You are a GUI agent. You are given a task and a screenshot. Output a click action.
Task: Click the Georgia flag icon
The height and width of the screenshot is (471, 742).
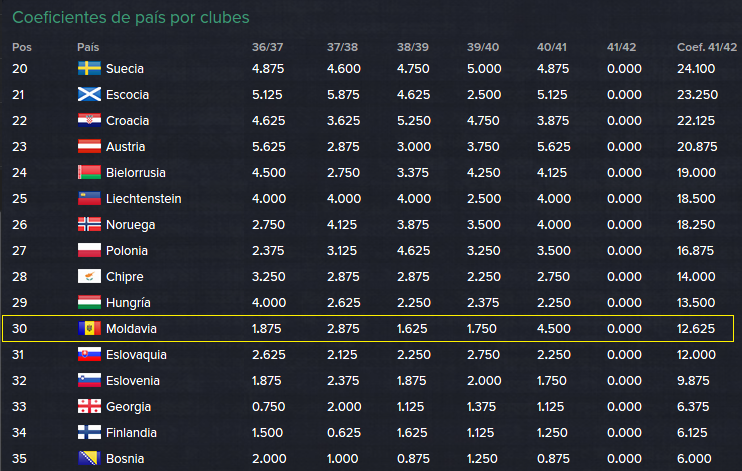click(89, 407)
